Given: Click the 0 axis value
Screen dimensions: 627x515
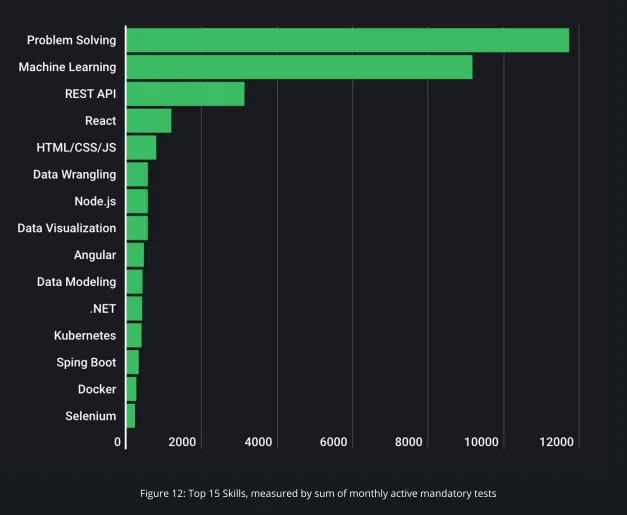Looking at the screenshot, I should click(117, 442).
